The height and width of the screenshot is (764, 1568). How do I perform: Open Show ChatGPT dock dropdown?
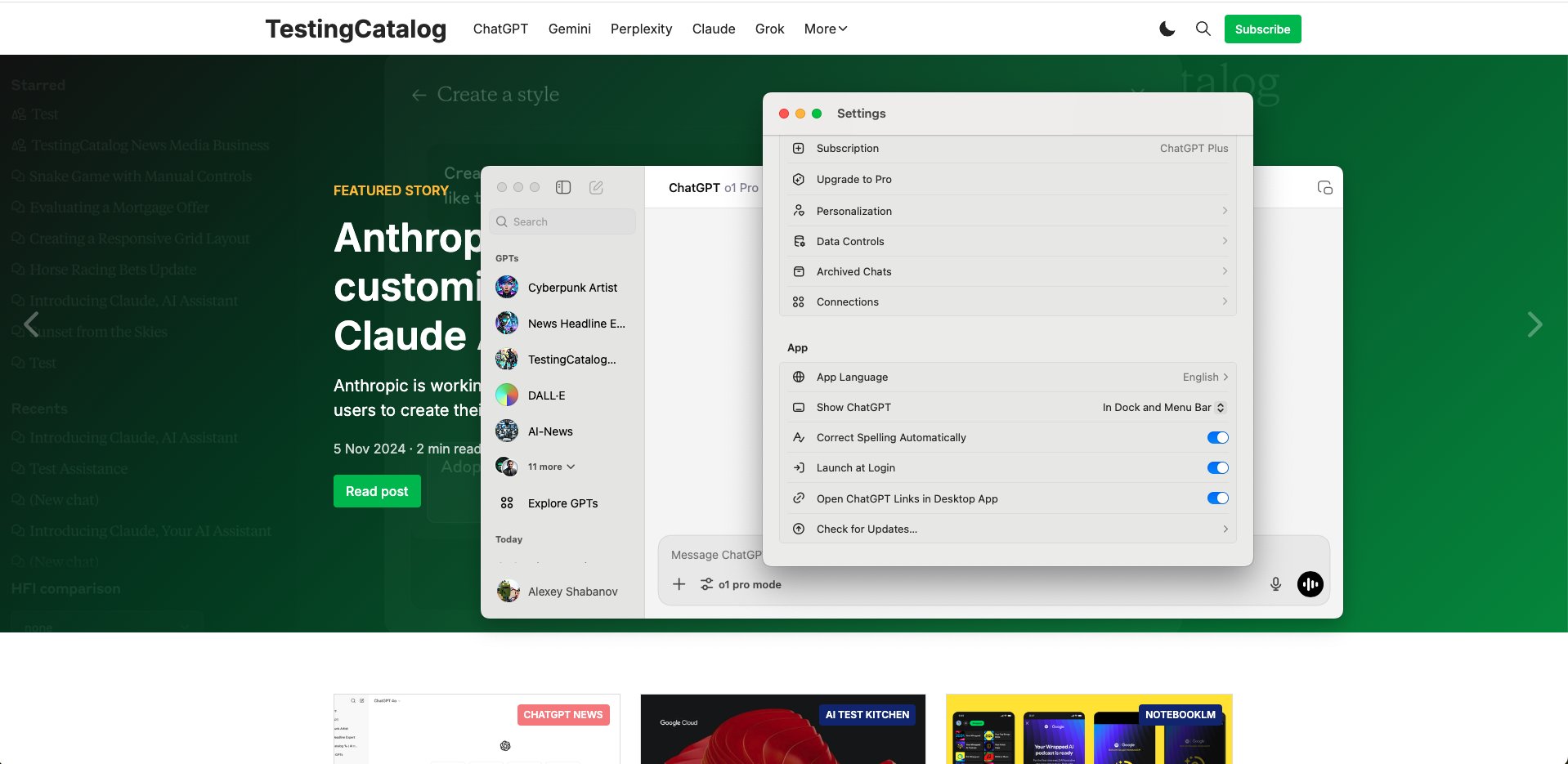pyautogui.click(x=1163, y=407)
